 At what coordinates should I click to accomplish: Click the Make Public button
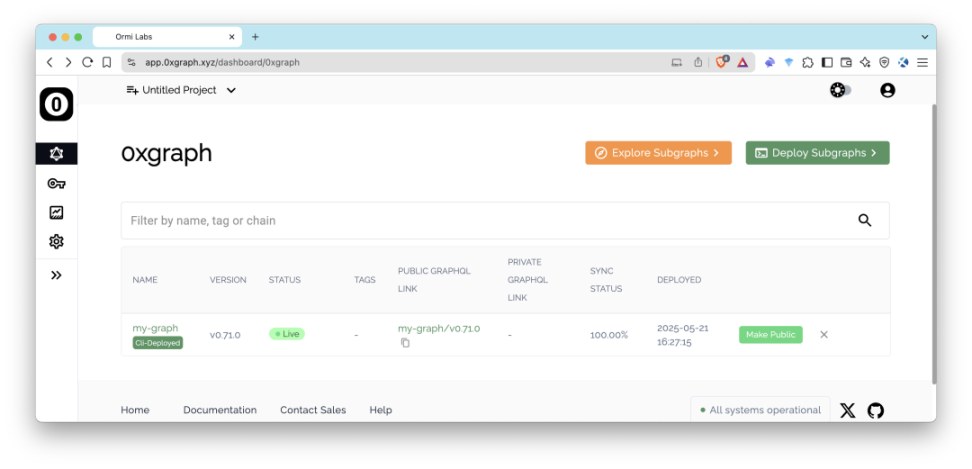pos(771,335)
